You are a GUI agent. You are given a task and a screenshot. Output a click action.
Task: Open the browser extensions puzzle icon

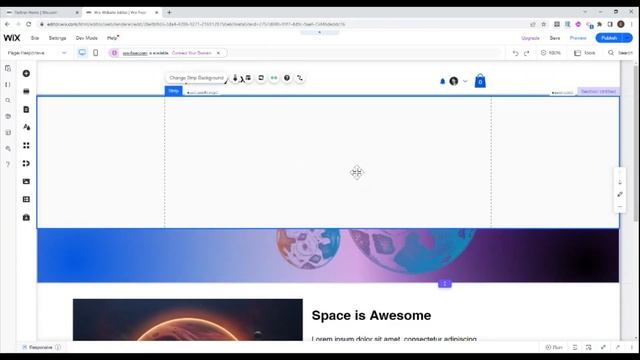click(x=599, y=24)
